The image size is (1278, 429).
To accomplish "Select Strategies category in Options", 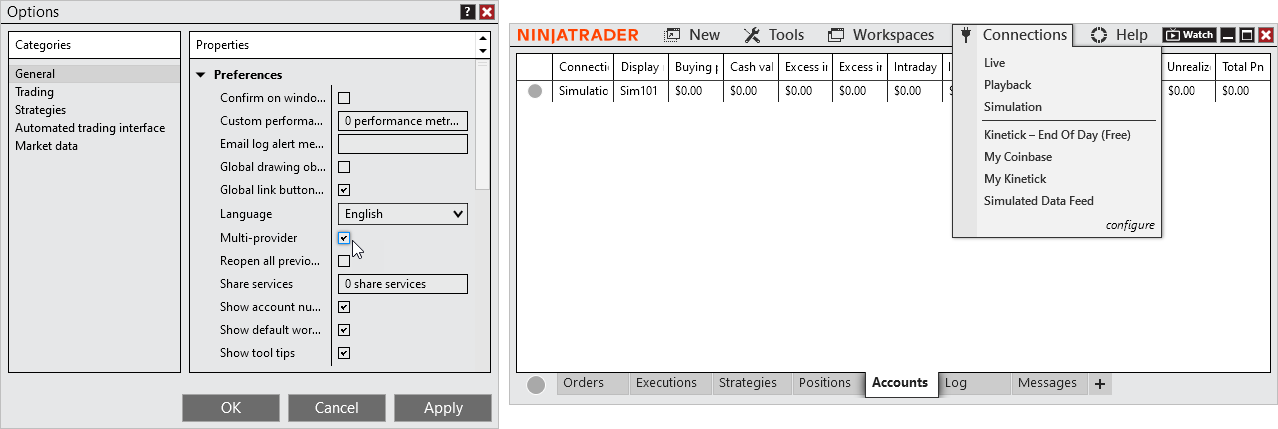I will click(95, 110).
